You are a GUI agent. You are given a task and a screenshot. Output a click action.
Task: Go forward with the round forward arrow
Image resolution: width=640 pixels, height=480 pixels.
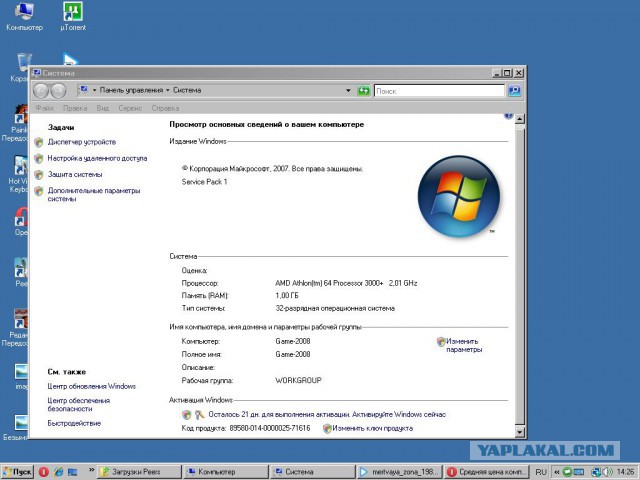pyautogui.click(x=58, y=91)
